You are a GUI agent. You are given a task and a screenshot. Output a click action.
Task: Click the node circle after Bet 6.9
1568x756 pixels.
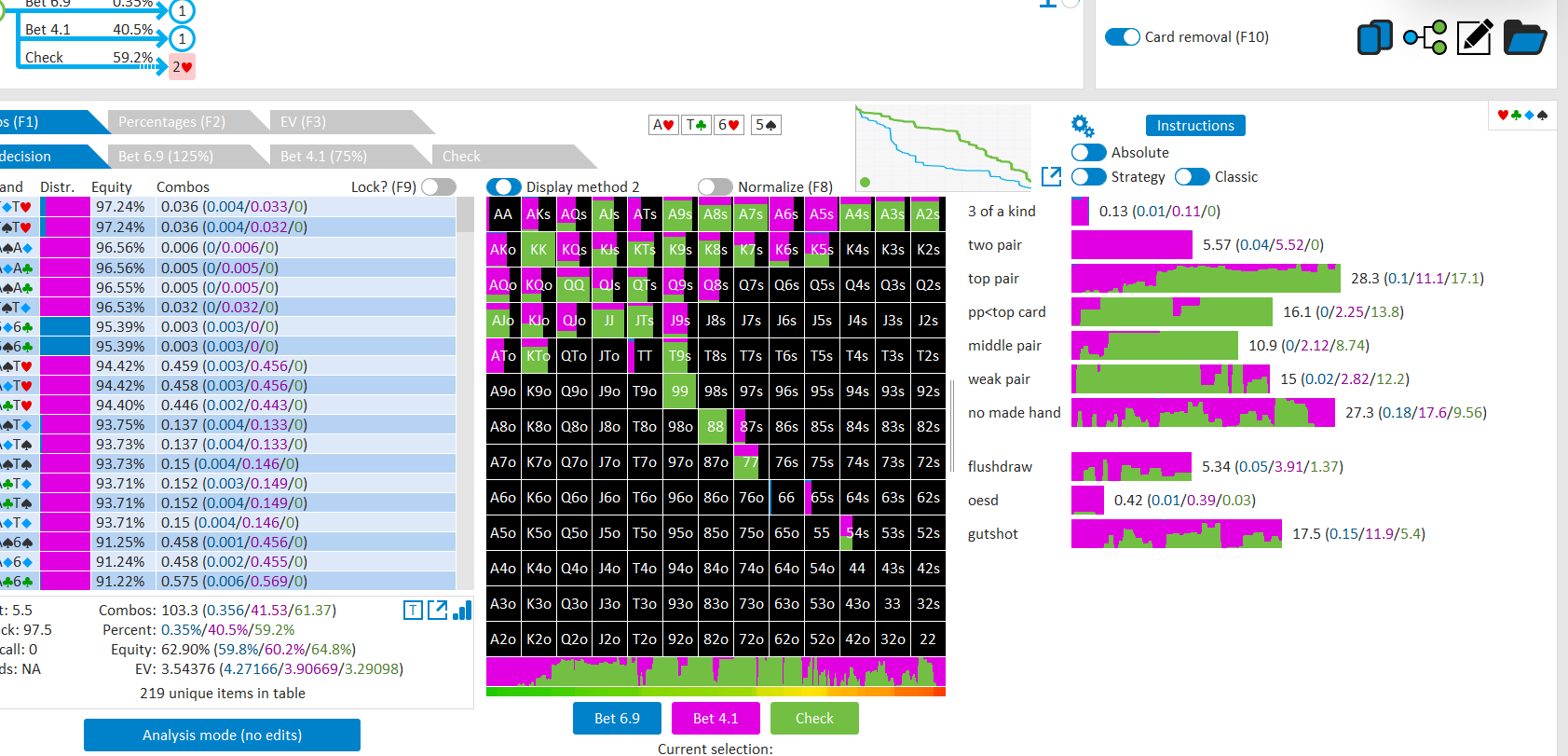[183, 10]
